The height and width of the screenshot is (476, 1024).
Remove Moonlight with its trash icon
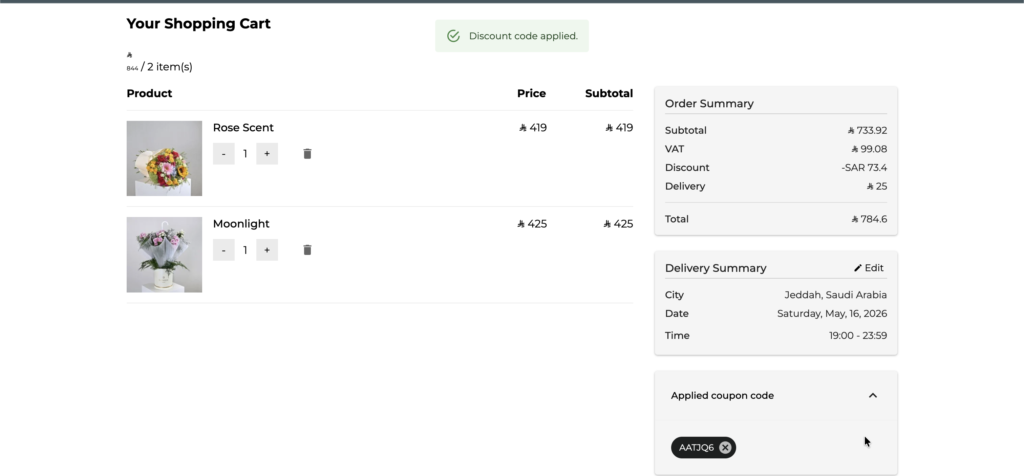coord(308,249)
